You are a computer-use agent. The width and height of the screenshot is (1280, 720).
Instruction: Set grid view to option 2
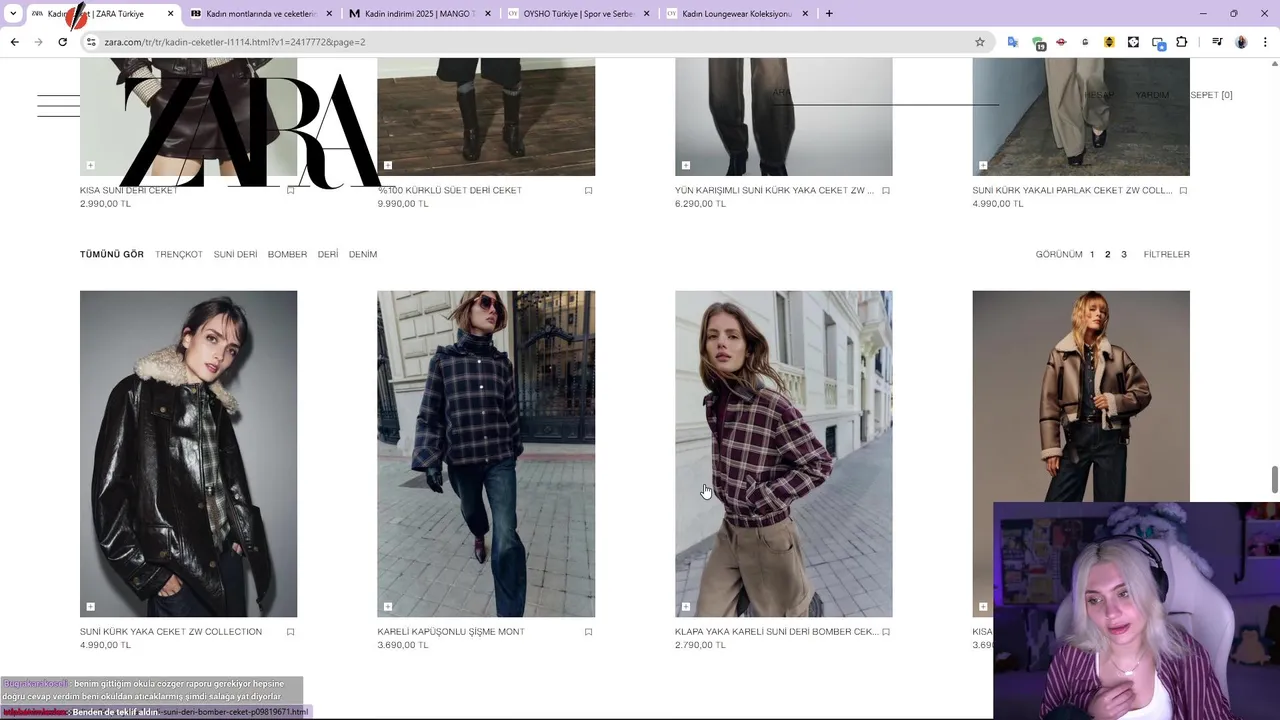[x=1107, y=254]
